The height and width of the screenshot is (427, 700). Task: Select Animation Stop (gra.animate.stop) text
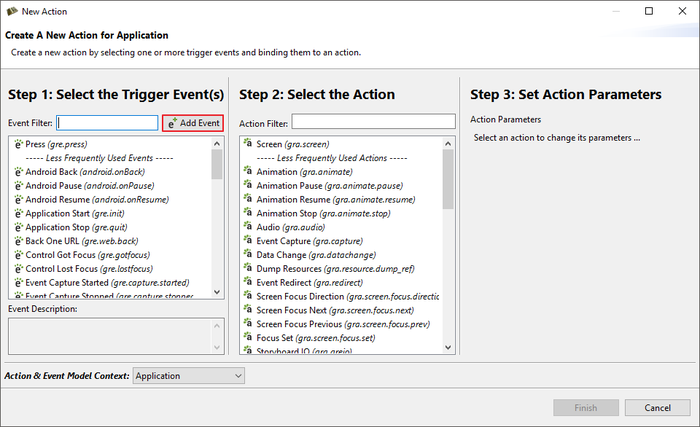pos(323,214)
